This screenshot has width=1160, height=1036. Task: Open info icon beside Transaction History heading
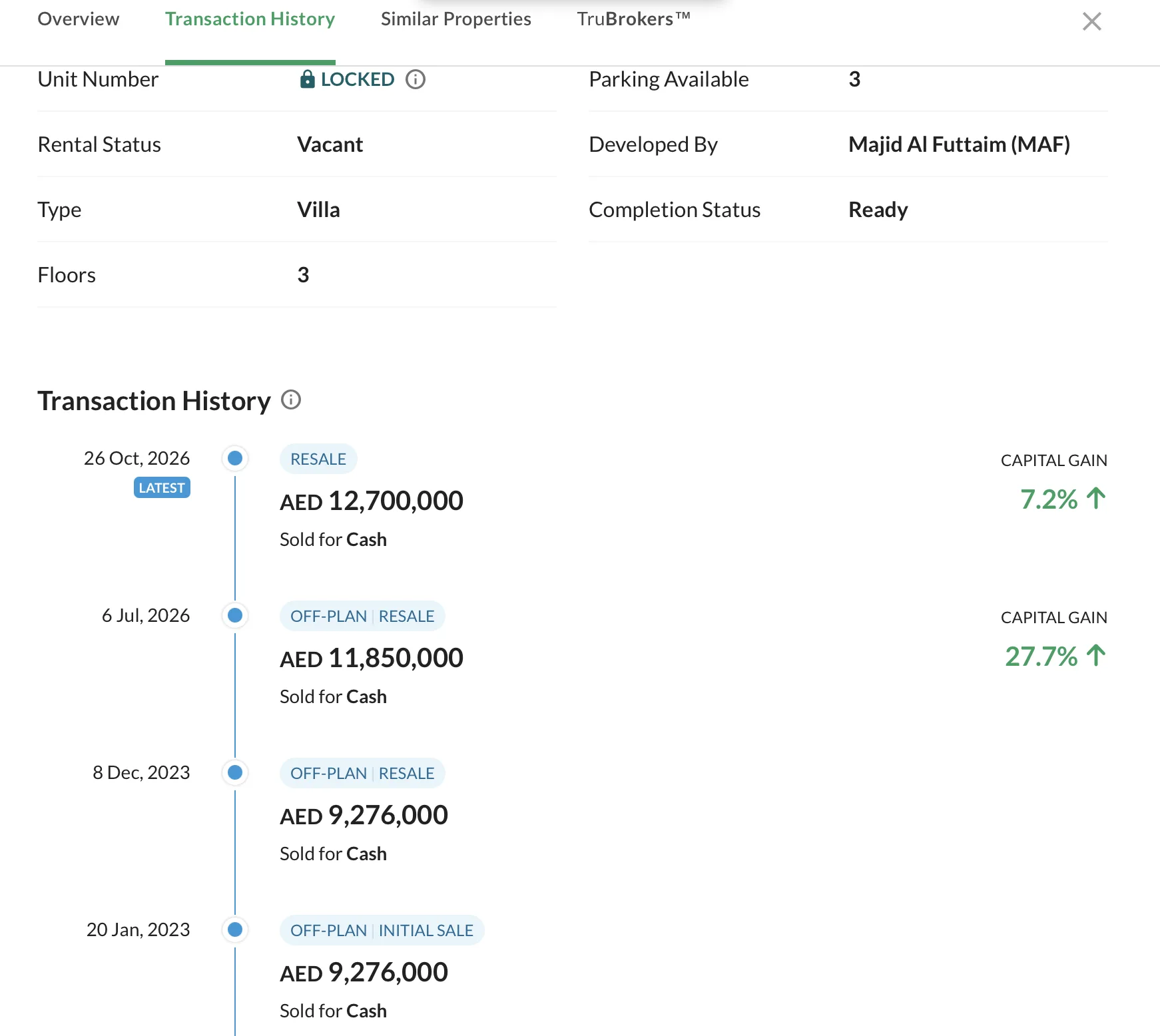click(x=291, y=399)
